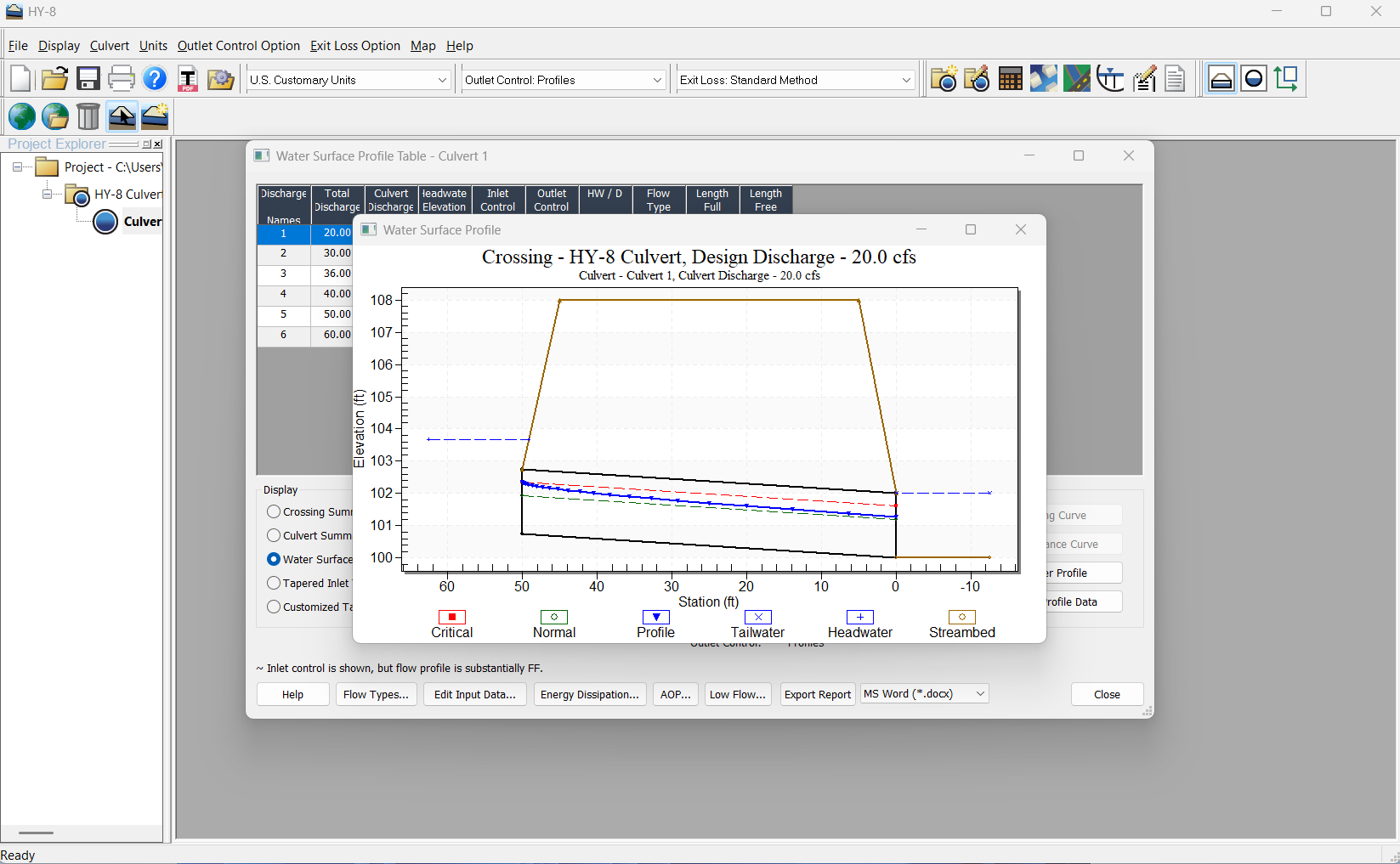
Task: Open the Exit Loss Option menu
Action: pos(355,46)
